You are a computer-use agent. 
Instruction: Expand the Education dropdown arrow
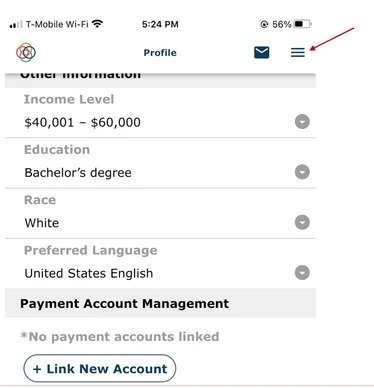[302, 172]
